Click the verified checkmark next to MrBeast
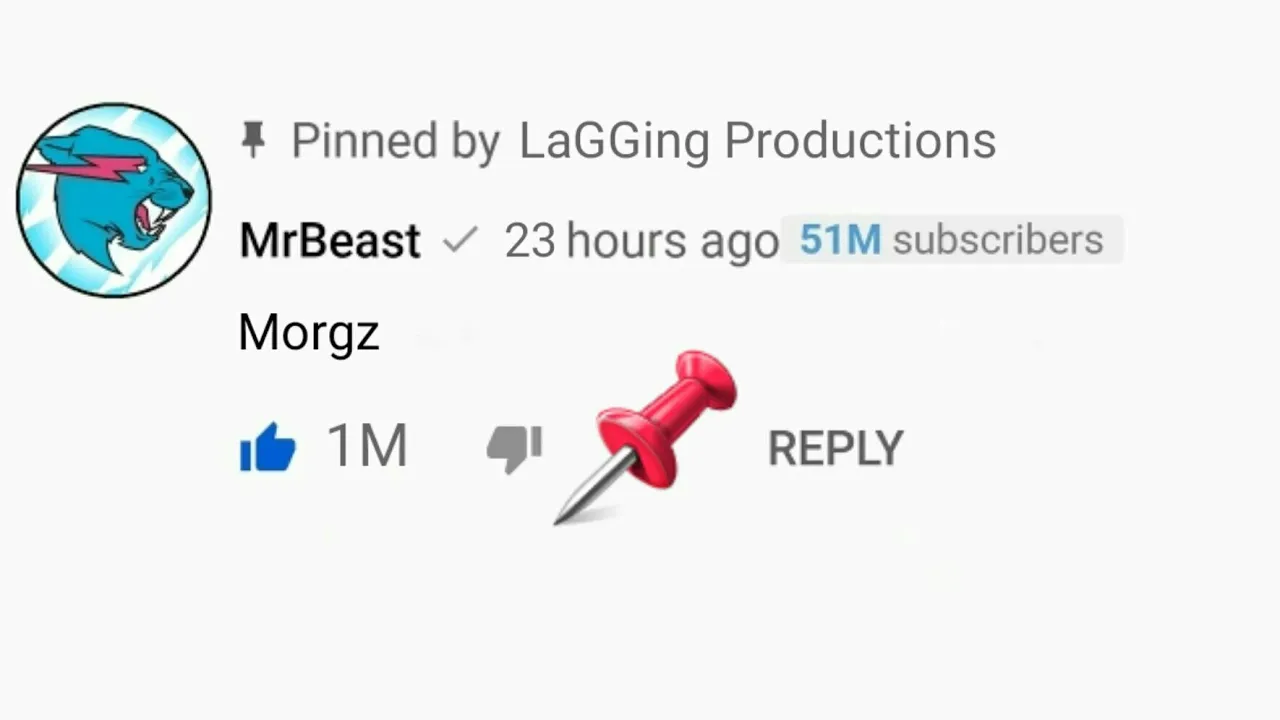This screenshot has width=1280, height=720. pos(459,240)
